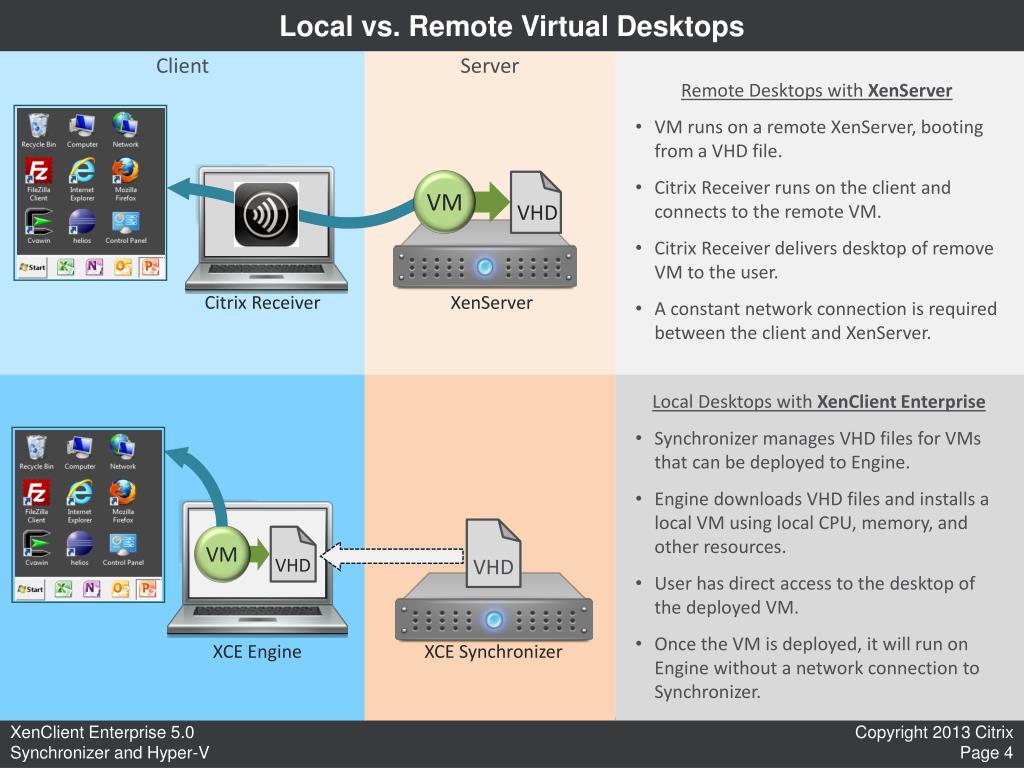1024x768 pixels.
Task: Select the VHD file above XCE Synchronizer
Action: (493, 553)
